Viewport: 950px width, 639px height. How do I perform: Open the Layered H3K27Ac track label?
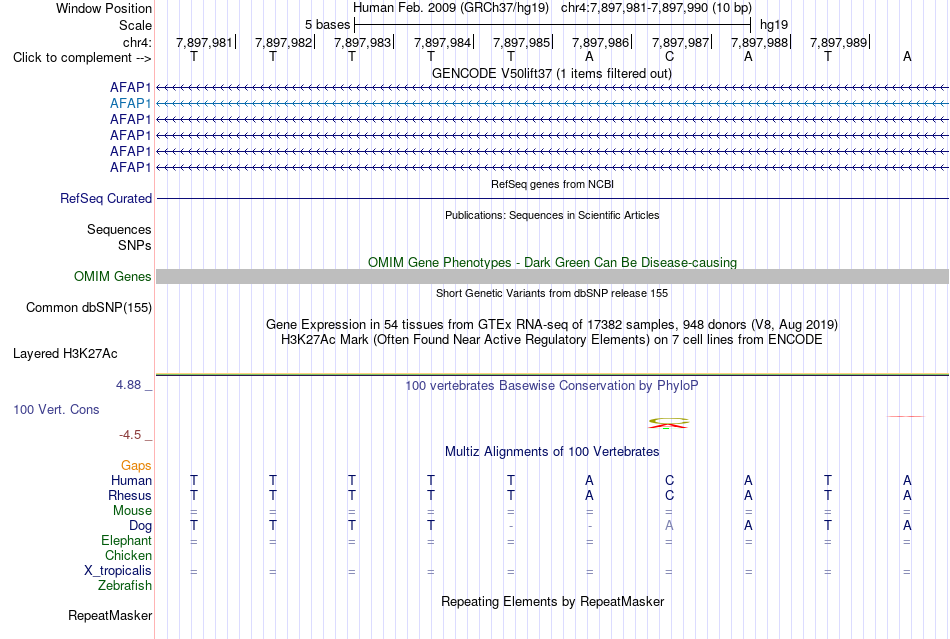pos(65,354)
